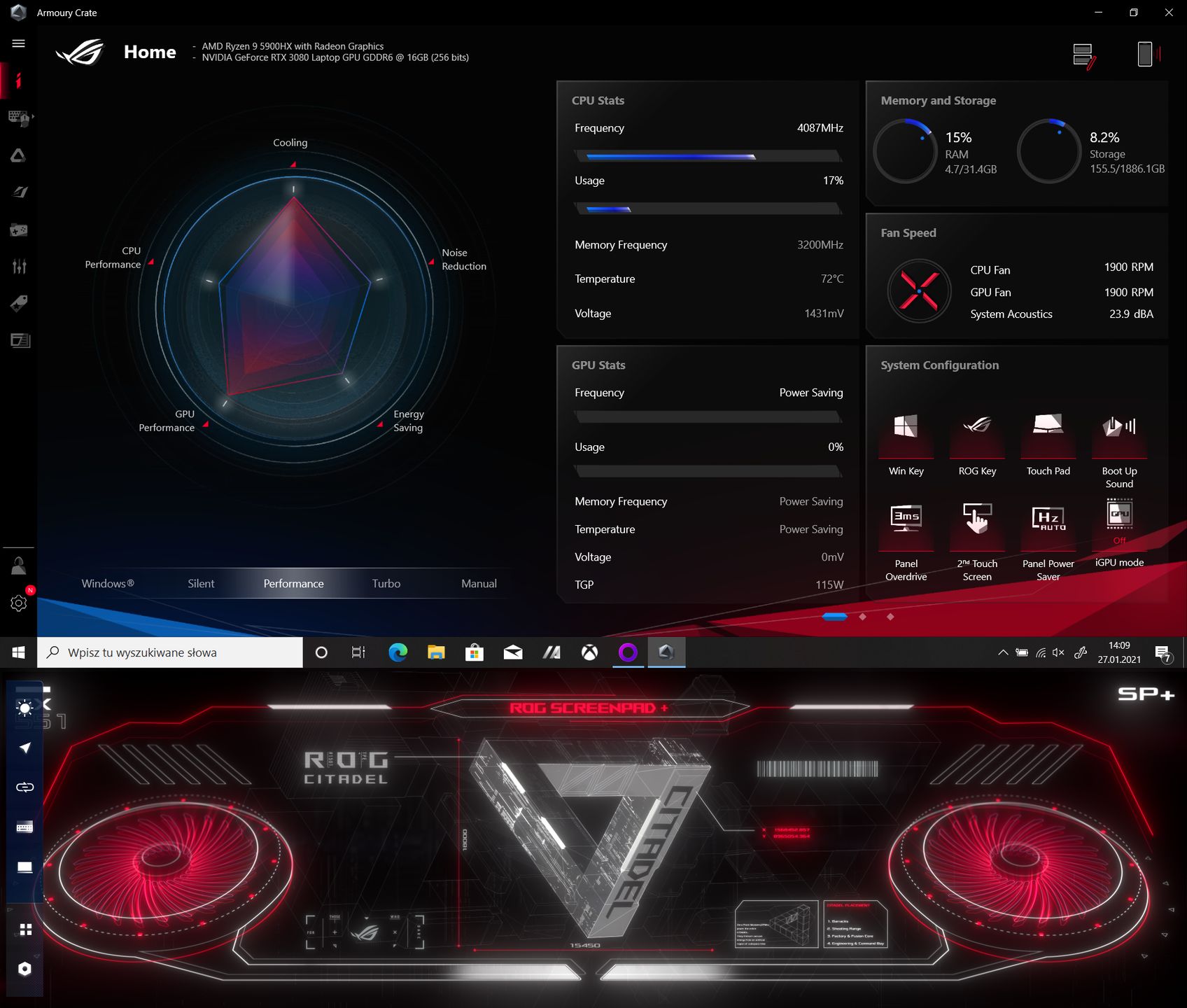Viewport: 1187px width, 1008px height.
Task: Click the Cooling label on radar chart
Action: [x=290, y=143]
